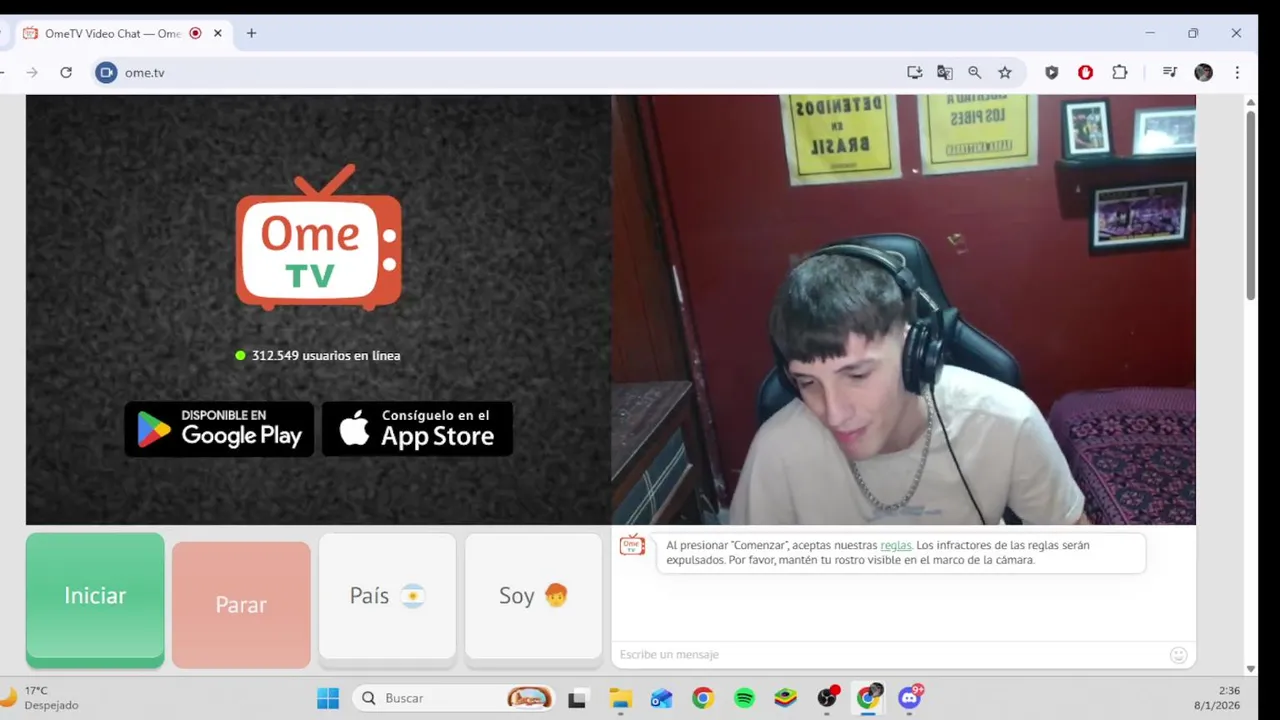Click the webcam video feed
Screen dimensions: 1280x720
(x=903, y=309)
